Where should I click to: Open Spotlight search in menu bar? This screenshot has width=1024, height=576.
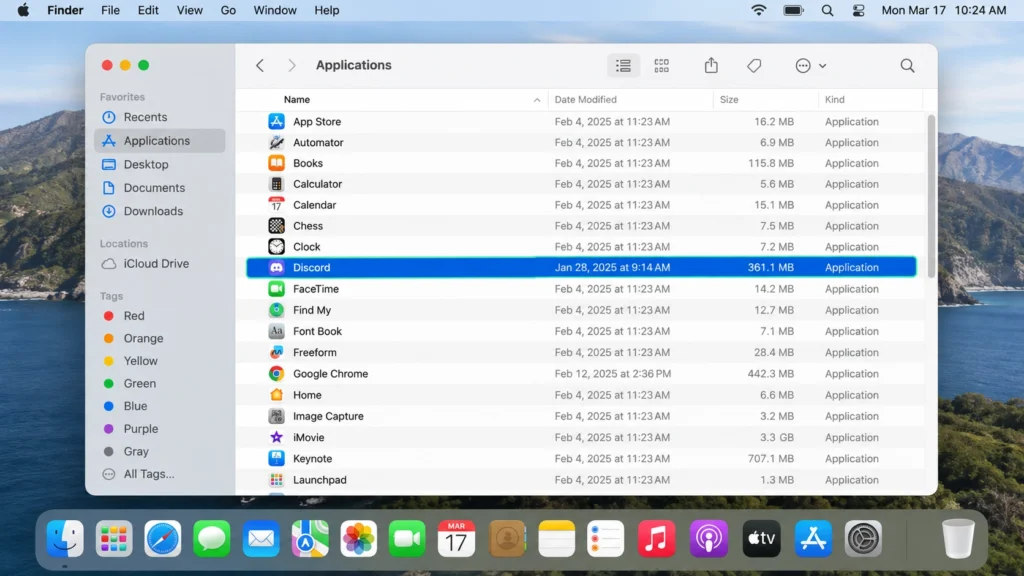tap(827, 10)
